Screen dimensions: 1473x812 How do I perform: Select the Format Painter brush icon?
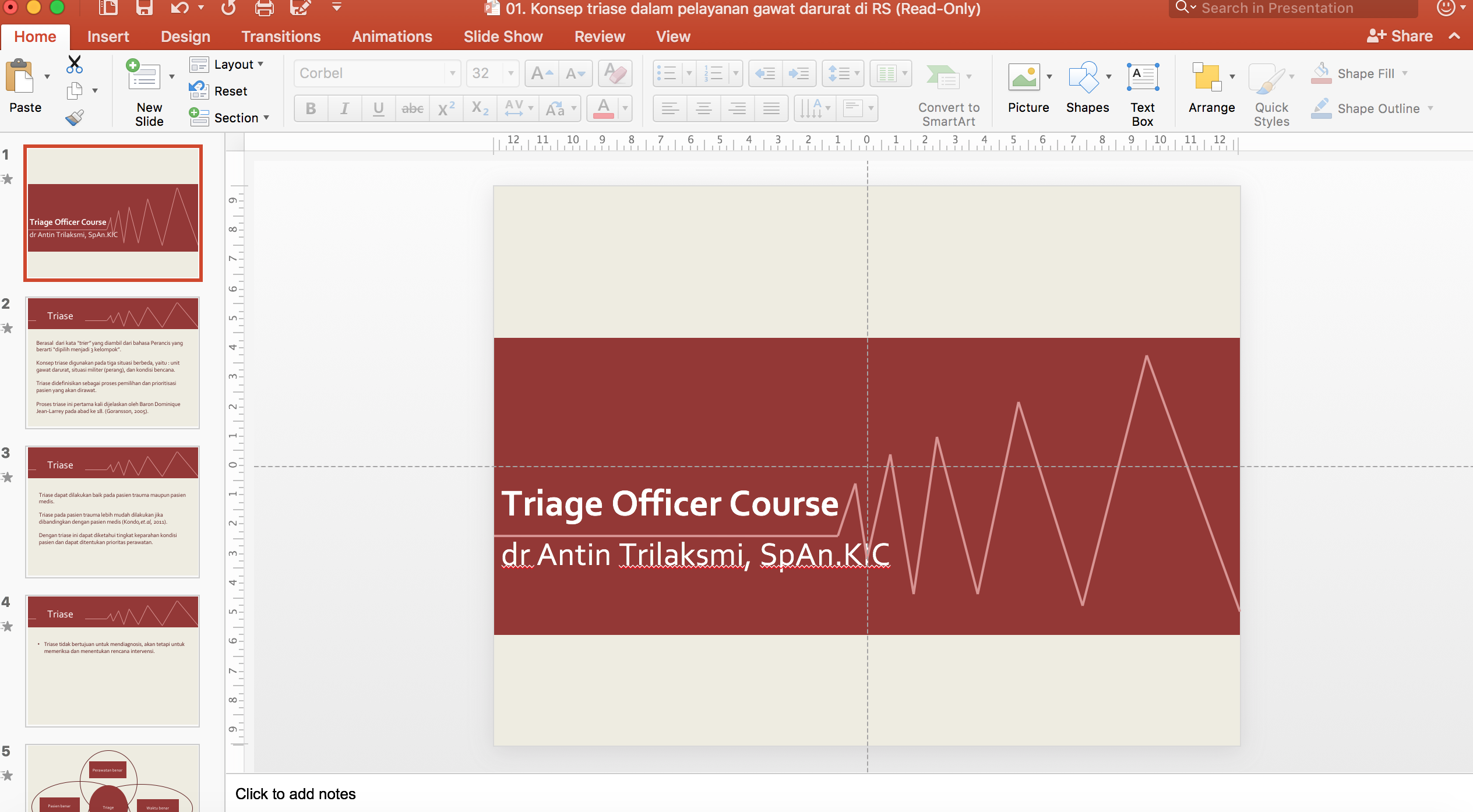[74, 118]
